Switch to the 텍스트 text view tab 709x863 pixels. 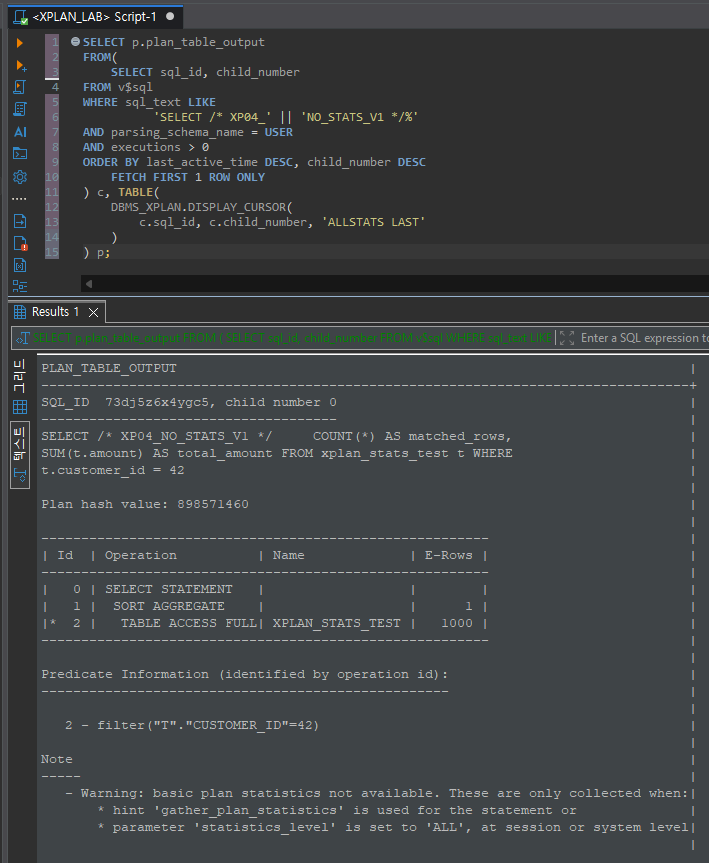pos(20,455)
